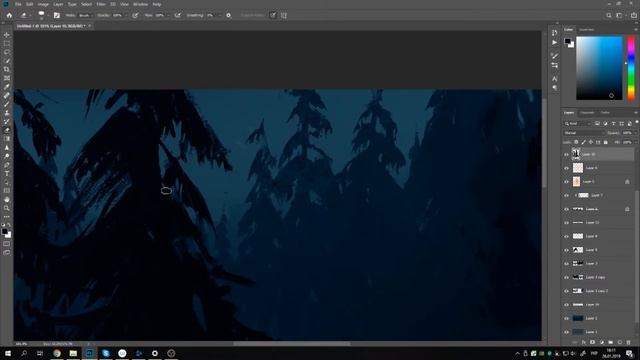
Task: Select the Lasso tool
Action: pos(7,52)
